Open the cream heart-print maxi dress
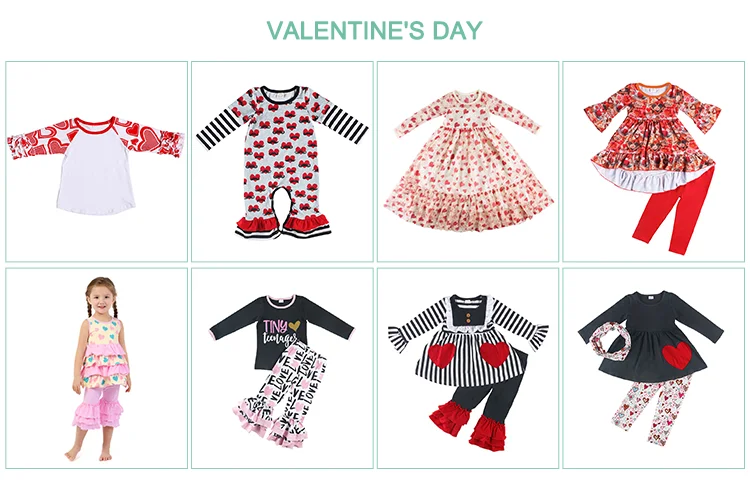This screenshot has height=482, width=750. tap(468, 162)
